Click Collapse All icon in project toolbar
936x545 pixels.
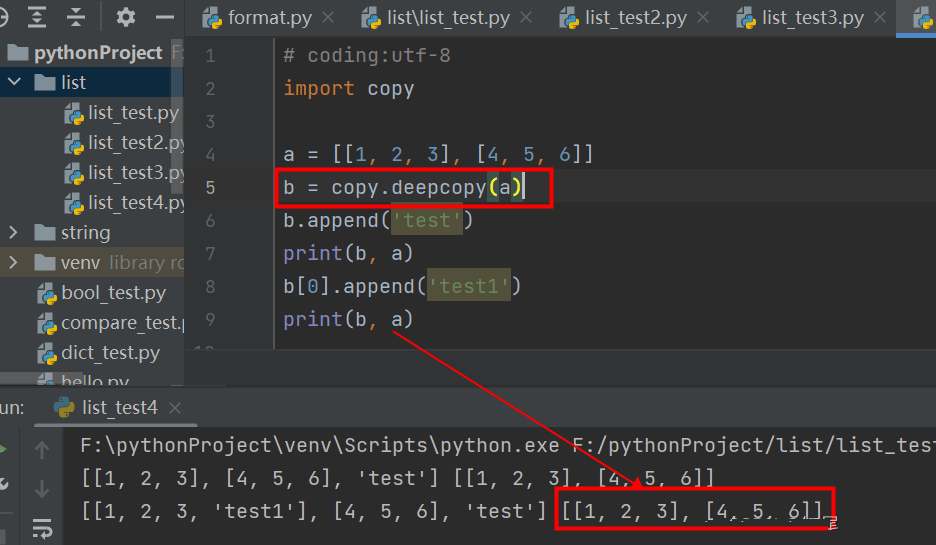pyautogui.click(x=76, y=17)
